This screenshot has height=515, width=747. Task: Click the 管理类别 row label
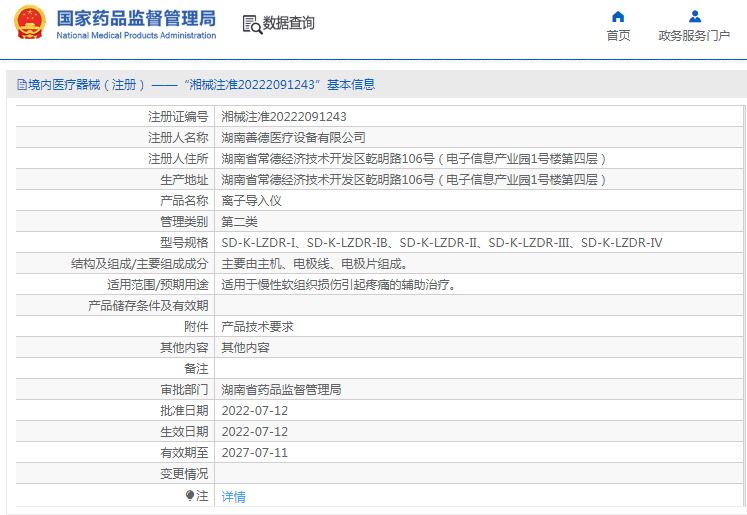coord(184,222)
